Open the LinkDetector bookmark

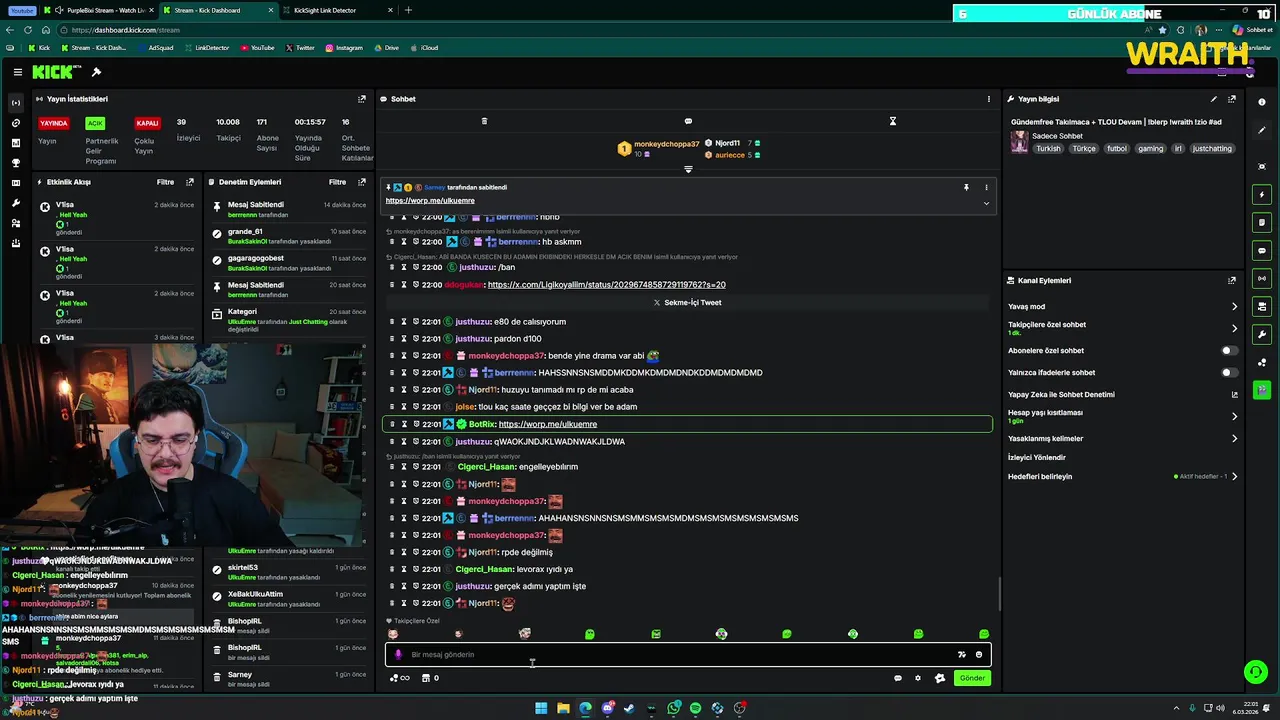[x=206, y=48]
